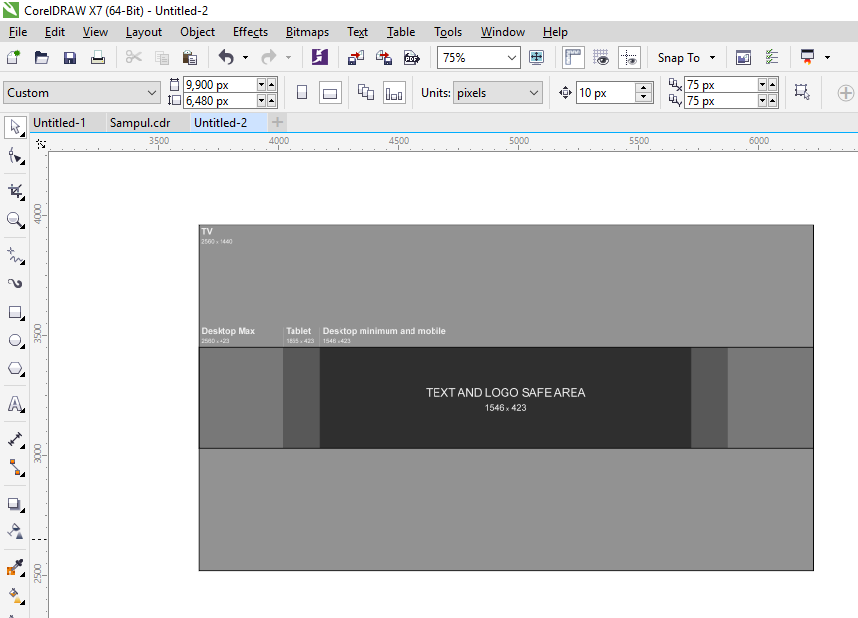
Task: Apply page size to current page only
Action: click(x=394, y=93)
